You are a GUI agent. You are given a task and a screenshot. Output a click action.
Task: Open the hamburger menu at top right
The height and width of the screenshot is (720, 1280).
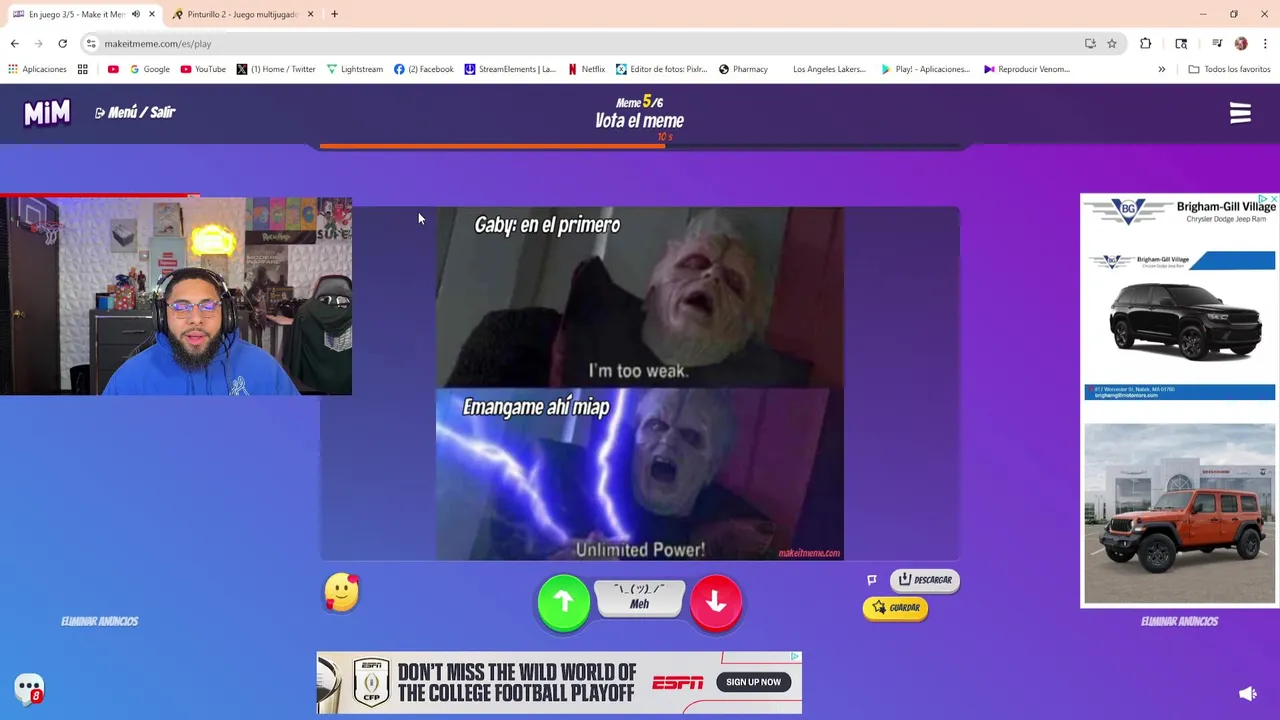1240,113
